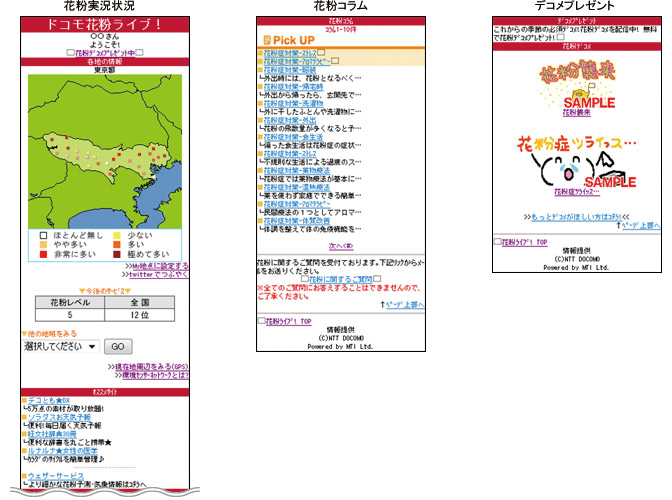Open the 花粉症ツライッス… link under the image
This screenshot has height=500, width=672.
576,192
